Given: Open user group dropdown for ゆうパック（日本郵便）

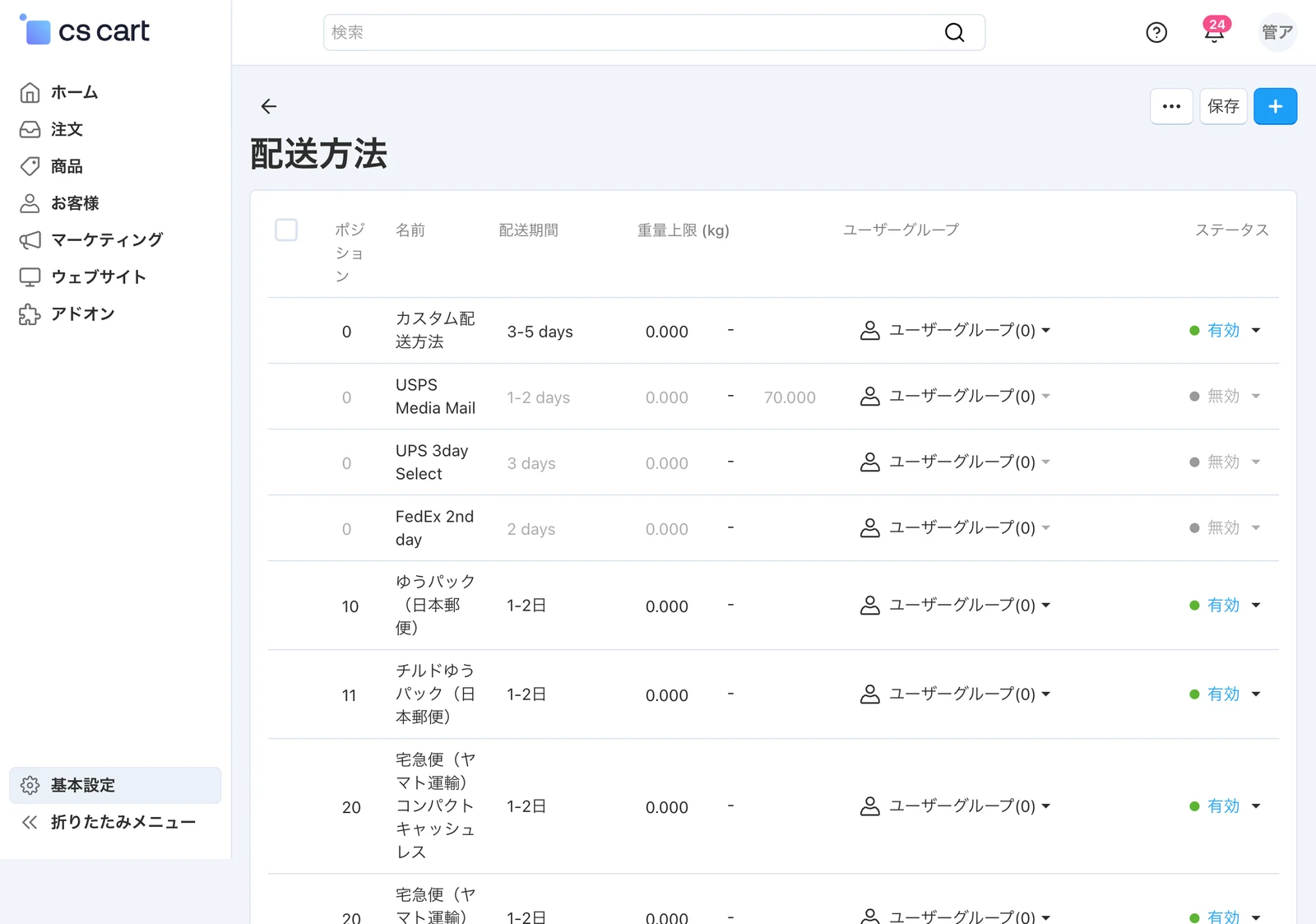Looking at the screenshot, I should pos(955,606).
